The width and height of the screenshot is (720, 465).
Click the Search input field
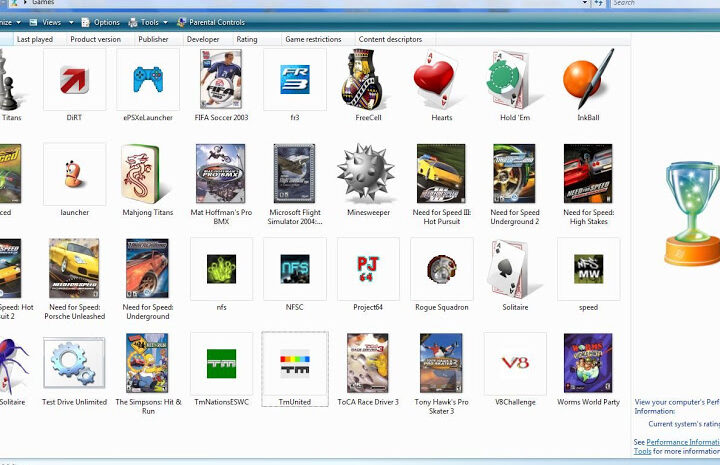point(665,3)
